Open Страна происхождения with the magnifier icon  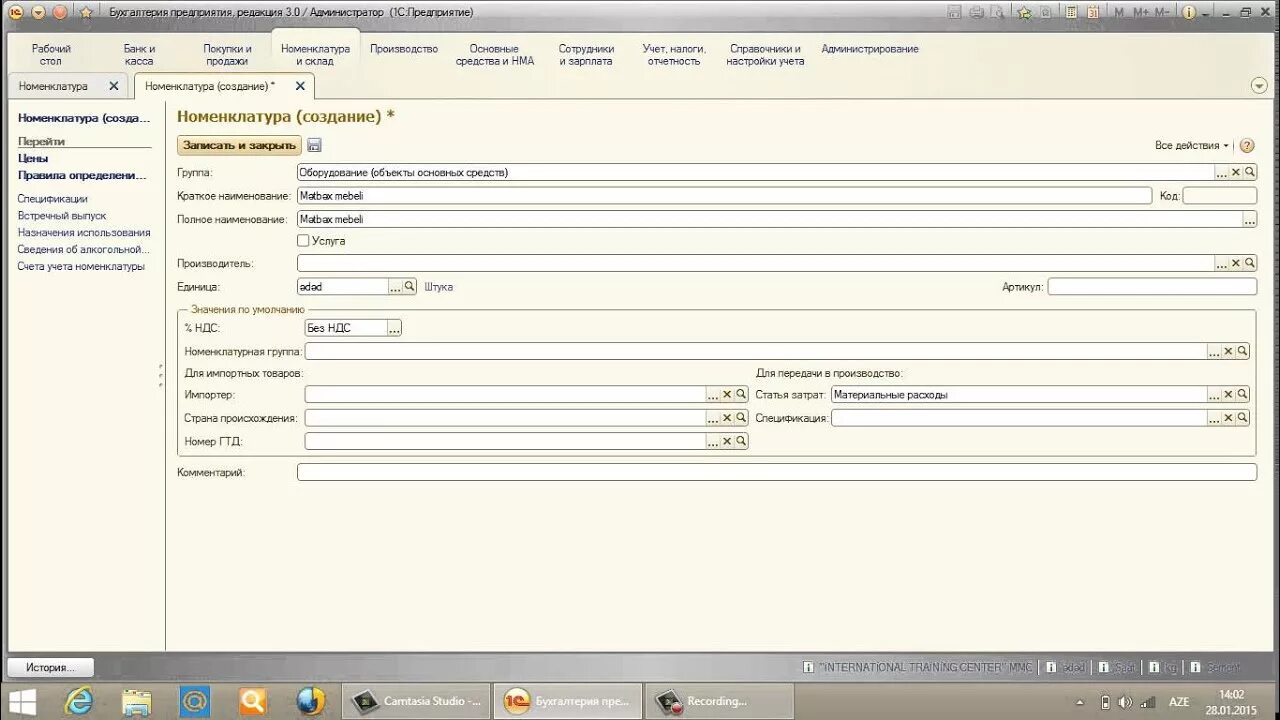(741, 417)
